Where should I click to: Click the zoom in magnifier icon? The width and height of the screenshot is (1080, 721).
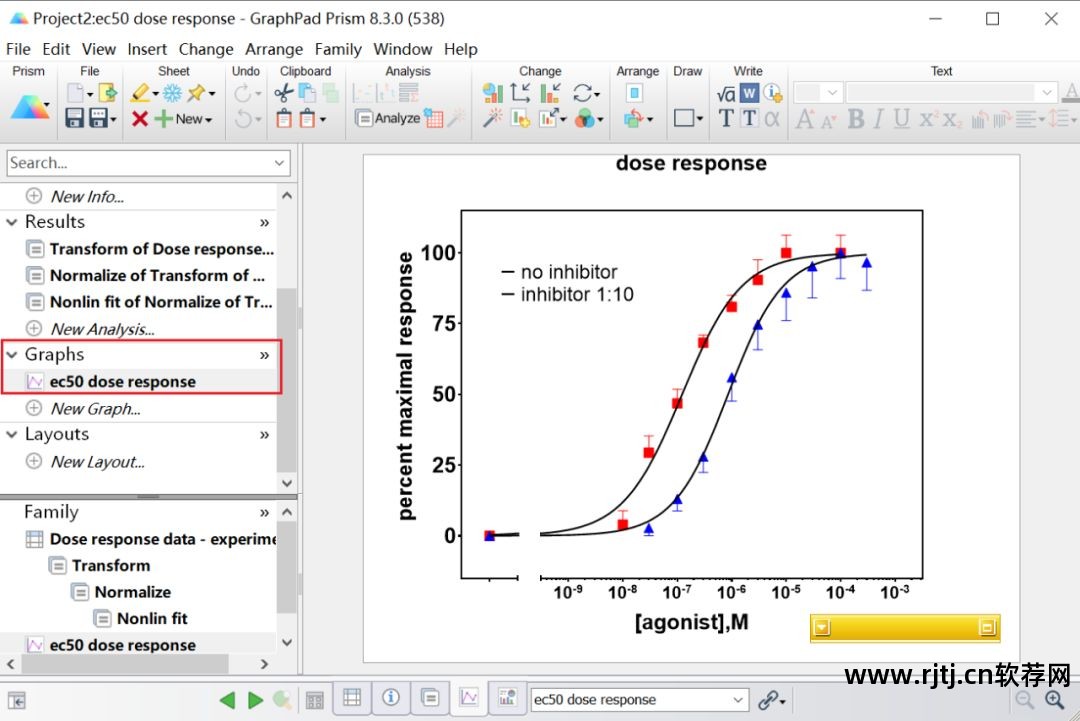1055,700
